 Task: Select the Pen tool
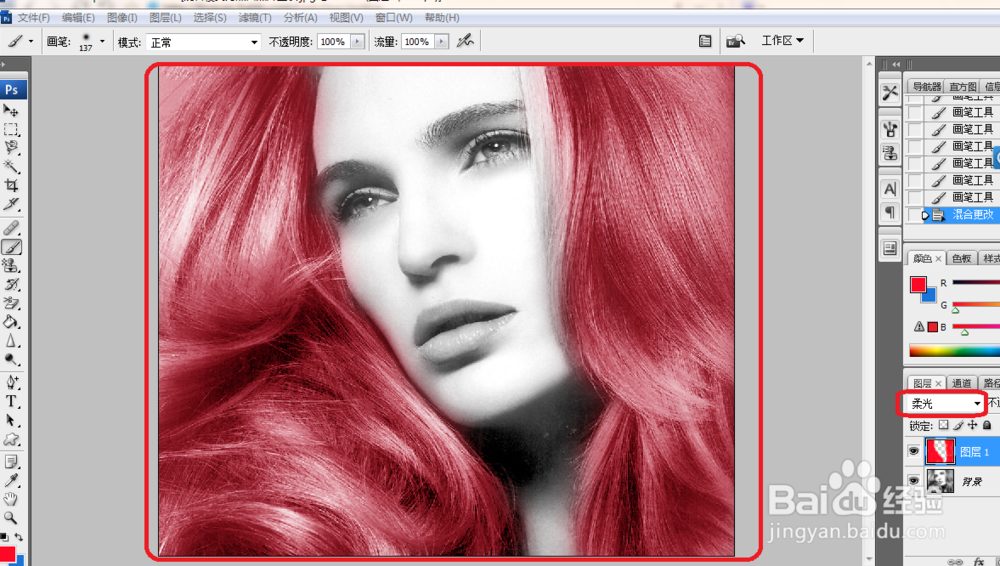[x=11, y=382]
